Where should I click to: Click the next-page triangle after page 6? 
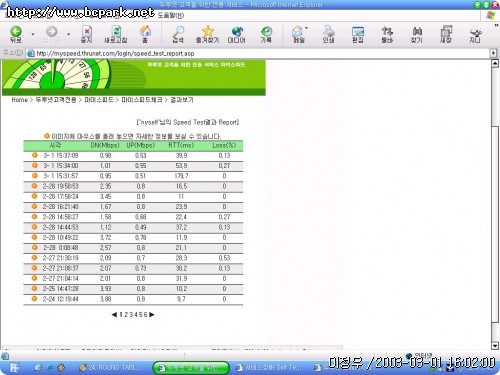[x=152, y=314]
